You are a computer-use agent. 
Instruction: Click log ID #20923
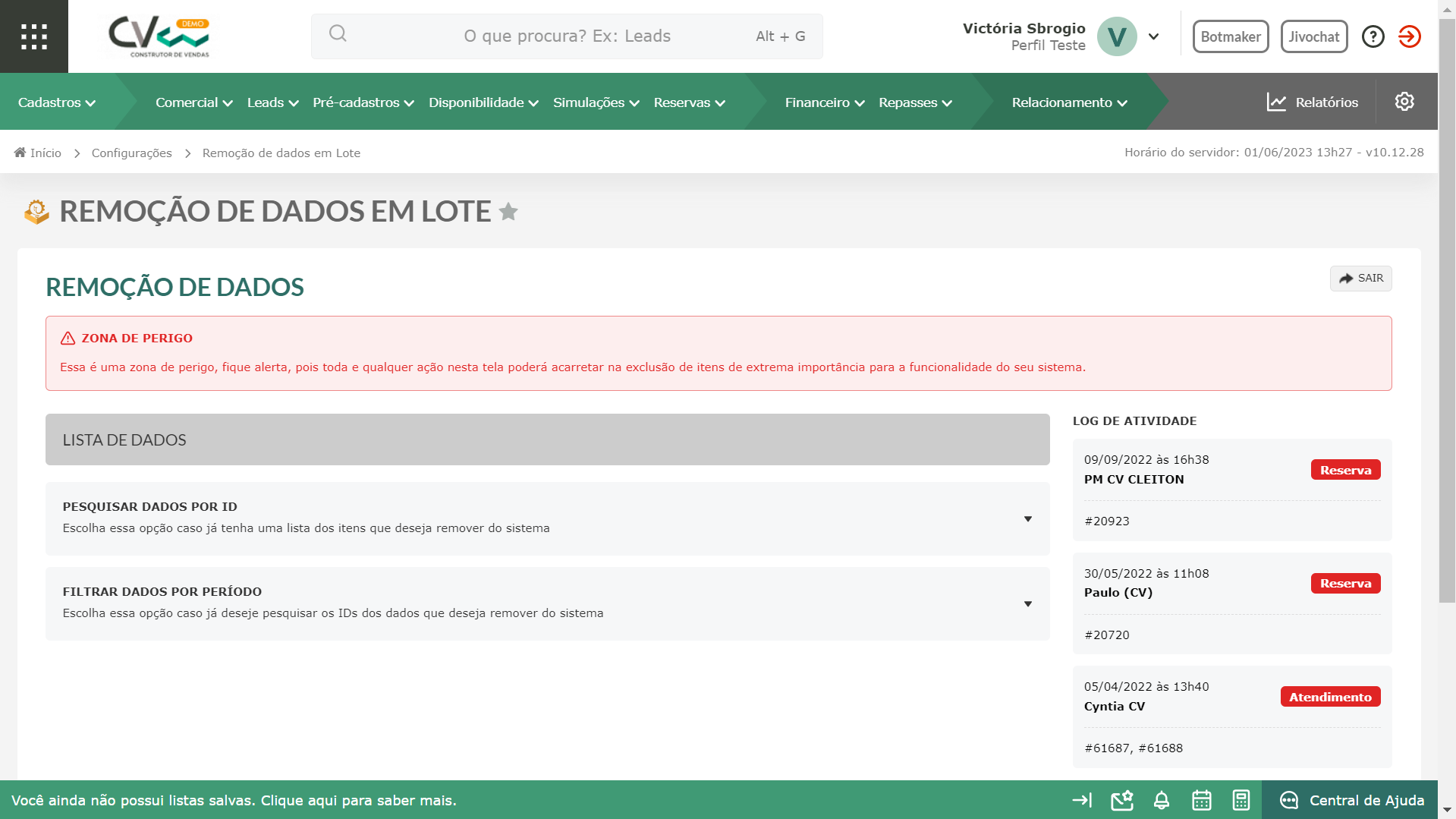tap(1107, 521)
